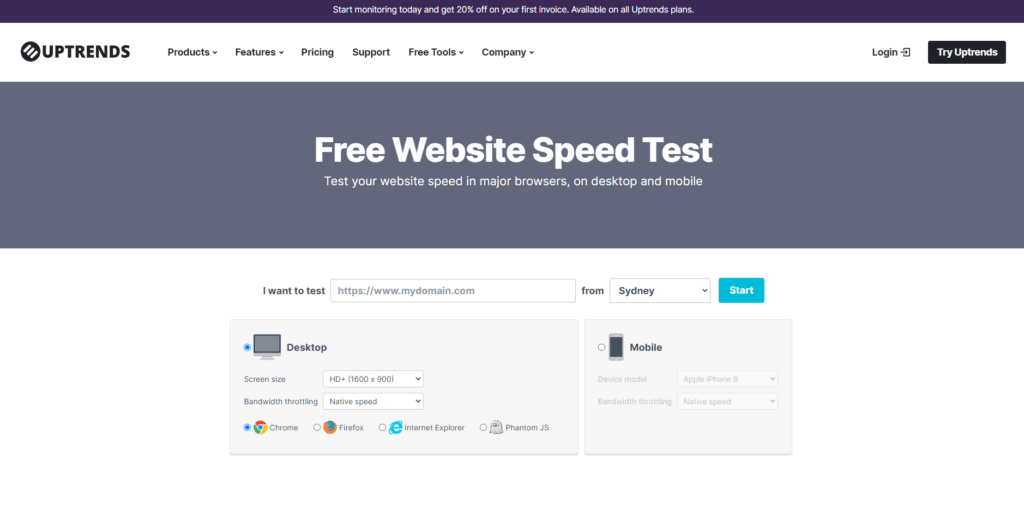Click the Device model label
This screenshot has width=1024, height=505.
620,379
